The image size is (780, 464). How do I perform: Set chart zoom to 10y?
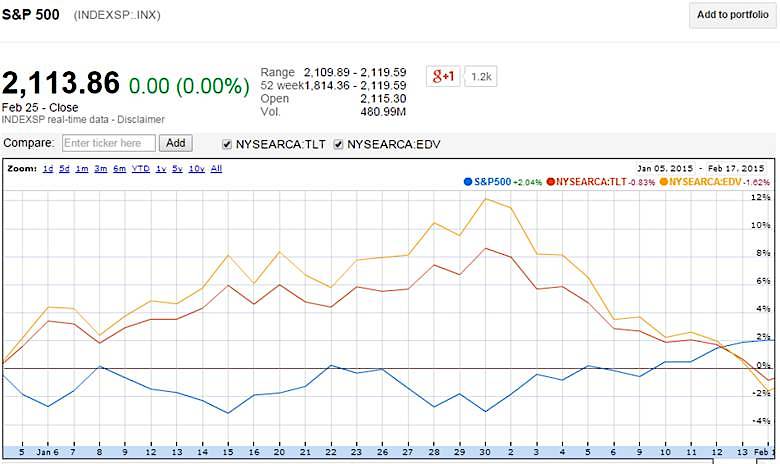point(196,169)
